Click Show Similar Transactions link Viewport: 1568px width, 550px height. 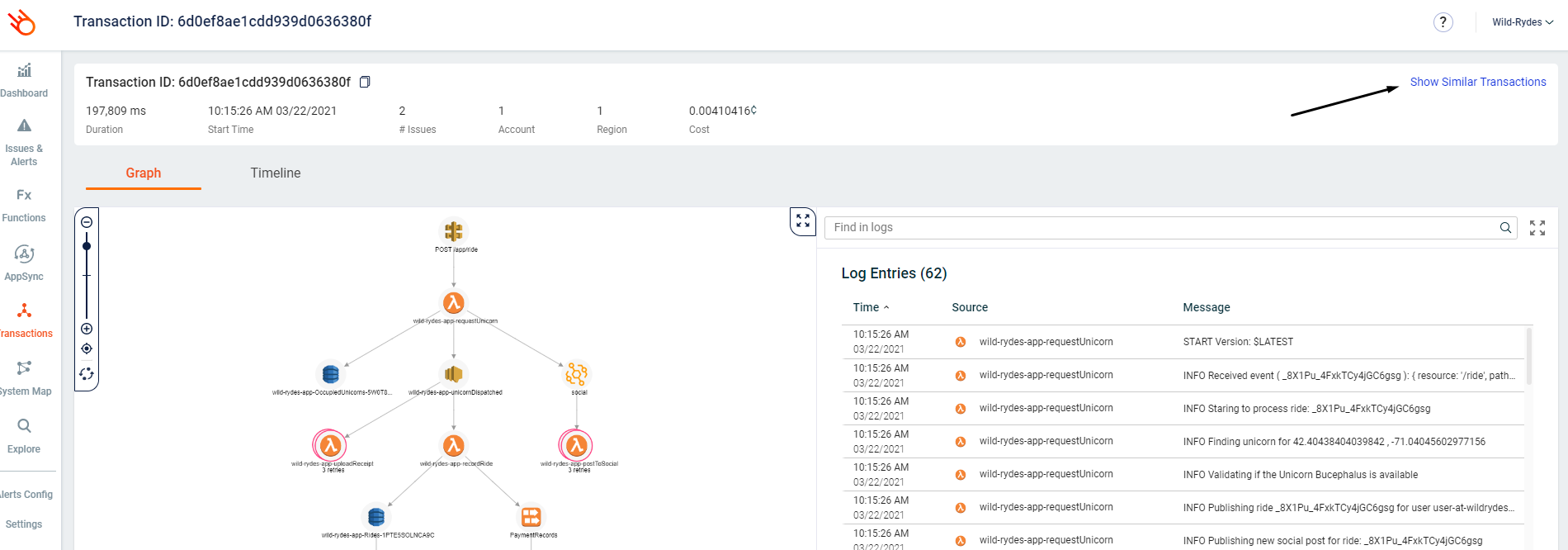click(x=1477, y=82)
